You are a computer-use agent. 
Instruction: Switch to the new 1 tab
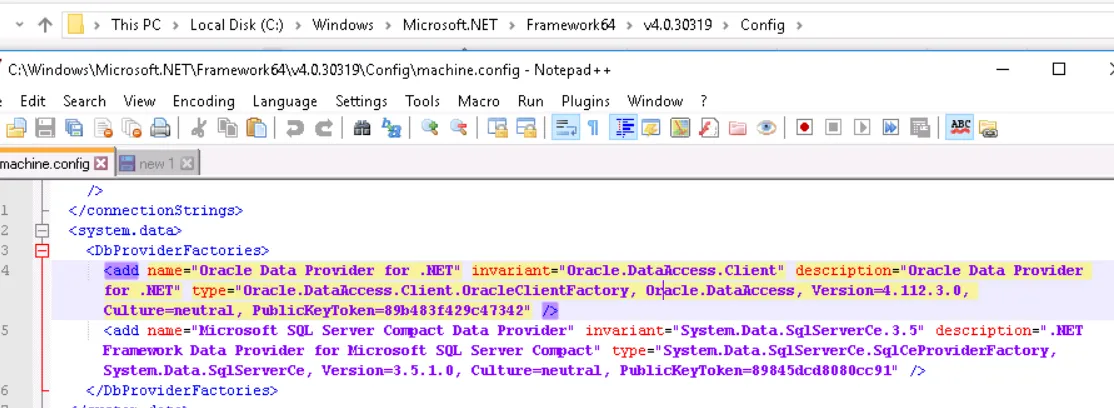[x=156, y=163]
